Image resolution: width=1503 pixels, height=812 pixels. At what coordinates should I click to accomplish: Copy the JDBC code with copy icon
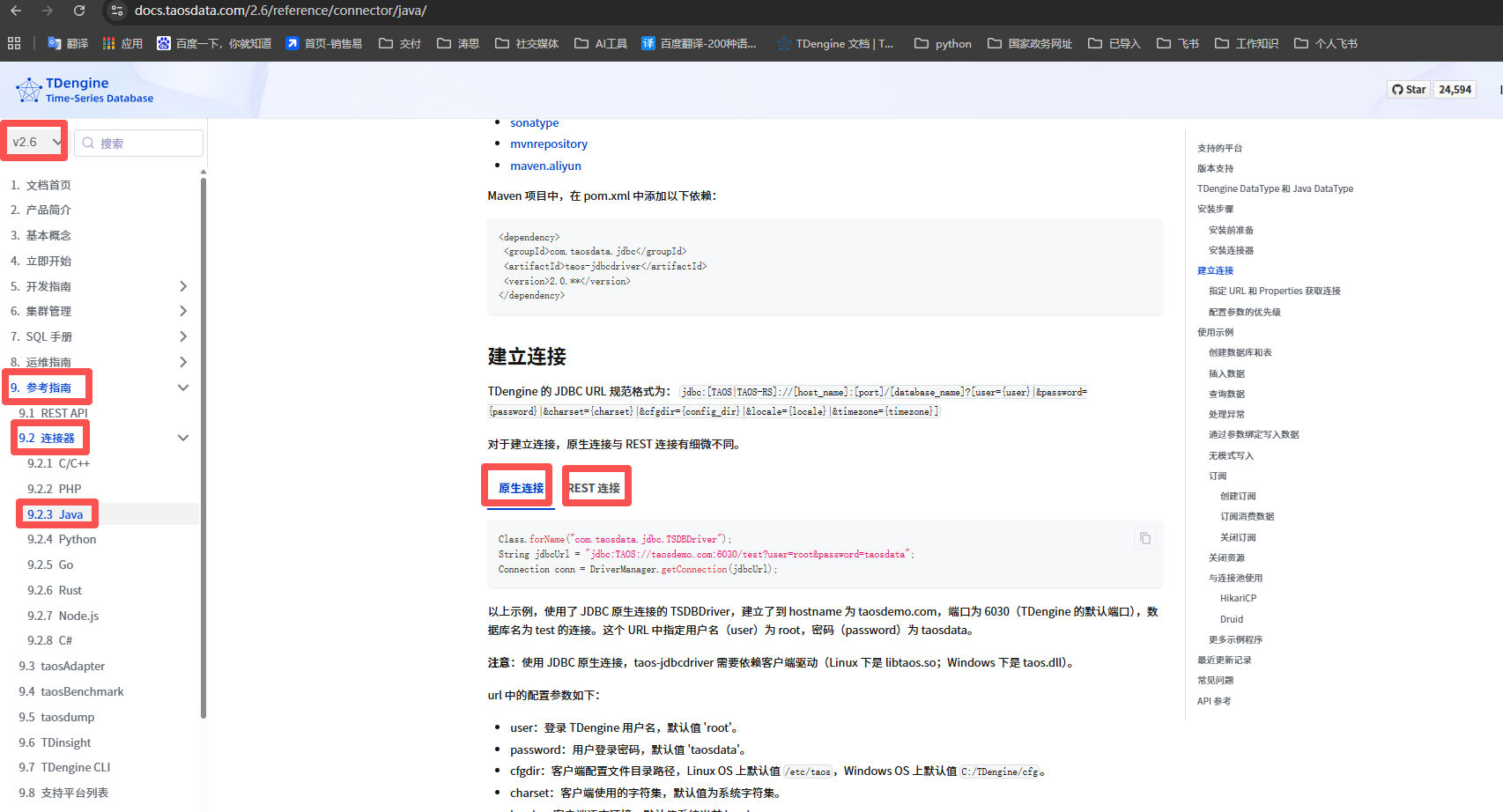(x=1144, y=538)
